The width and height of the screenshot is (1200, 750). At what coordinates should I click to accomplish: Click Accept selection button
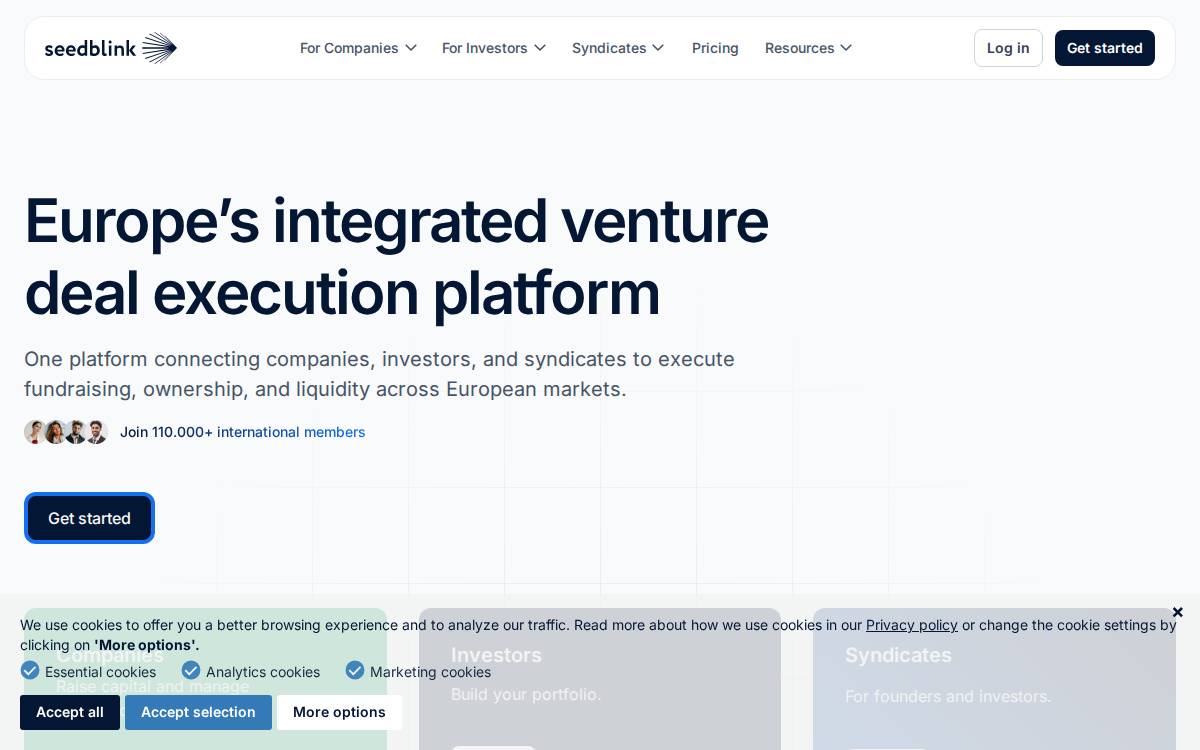click(x=198, y=712)
